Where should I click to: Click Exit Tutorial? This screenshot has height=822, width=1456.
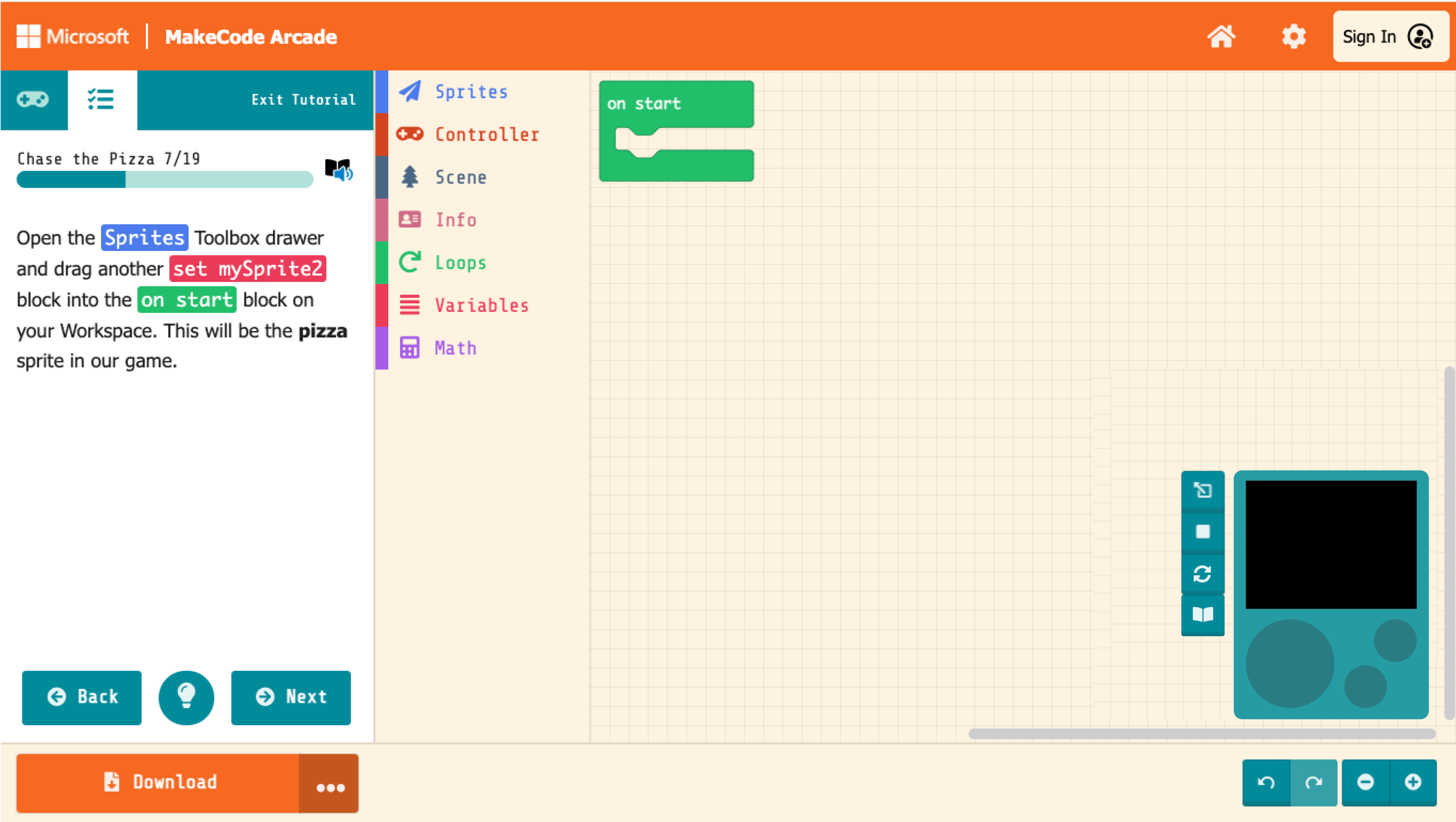(x=303, y=99)
